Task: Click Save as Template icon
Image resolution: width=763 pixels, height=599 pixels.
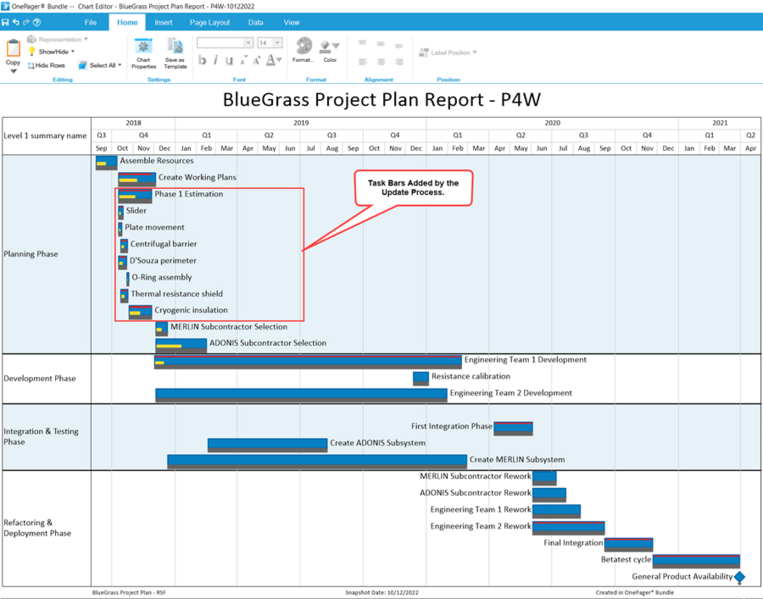Action: pyautogui.click(x=175, y=54)
